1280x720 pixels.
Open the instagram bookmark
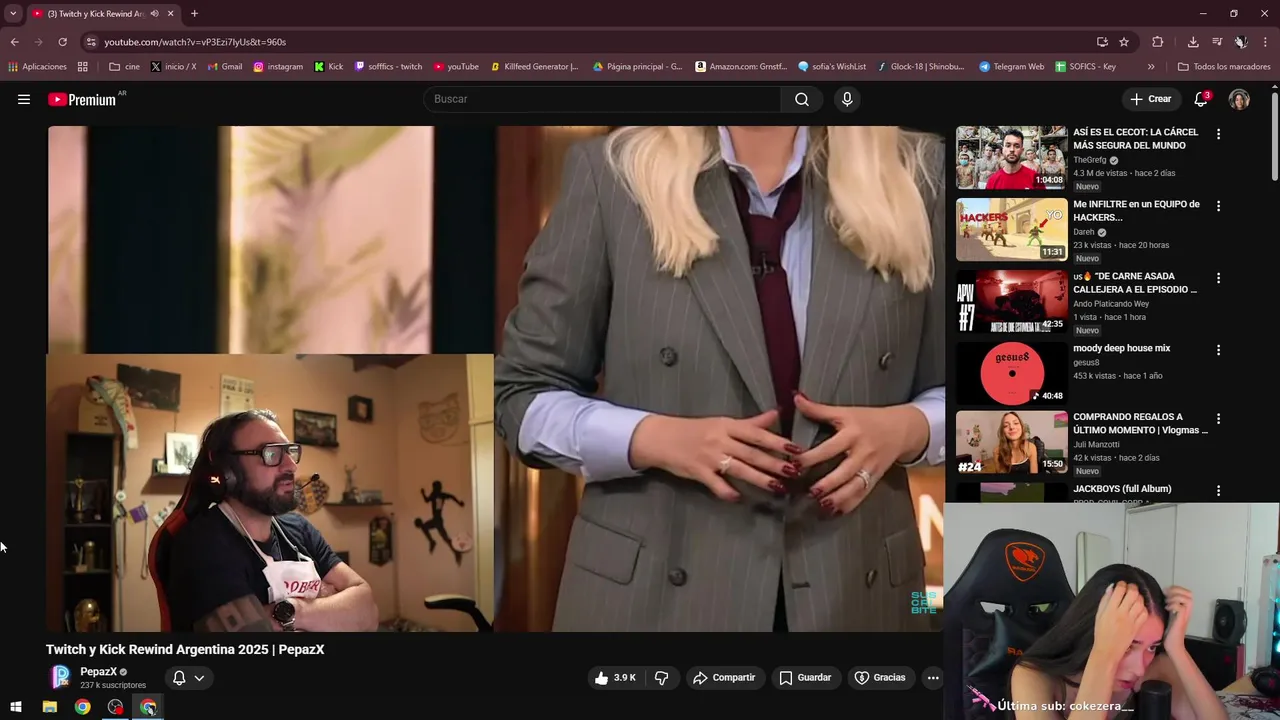(278, 67)
